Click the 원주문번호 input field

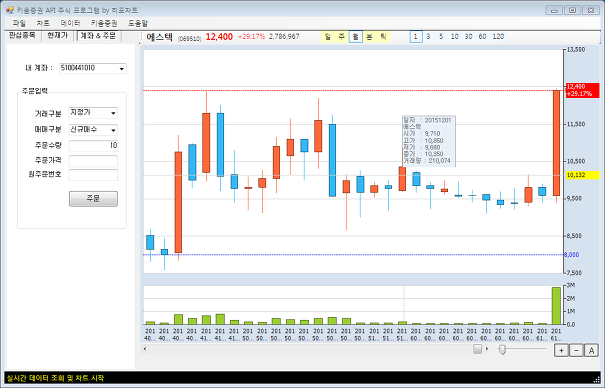click(93, 175)
